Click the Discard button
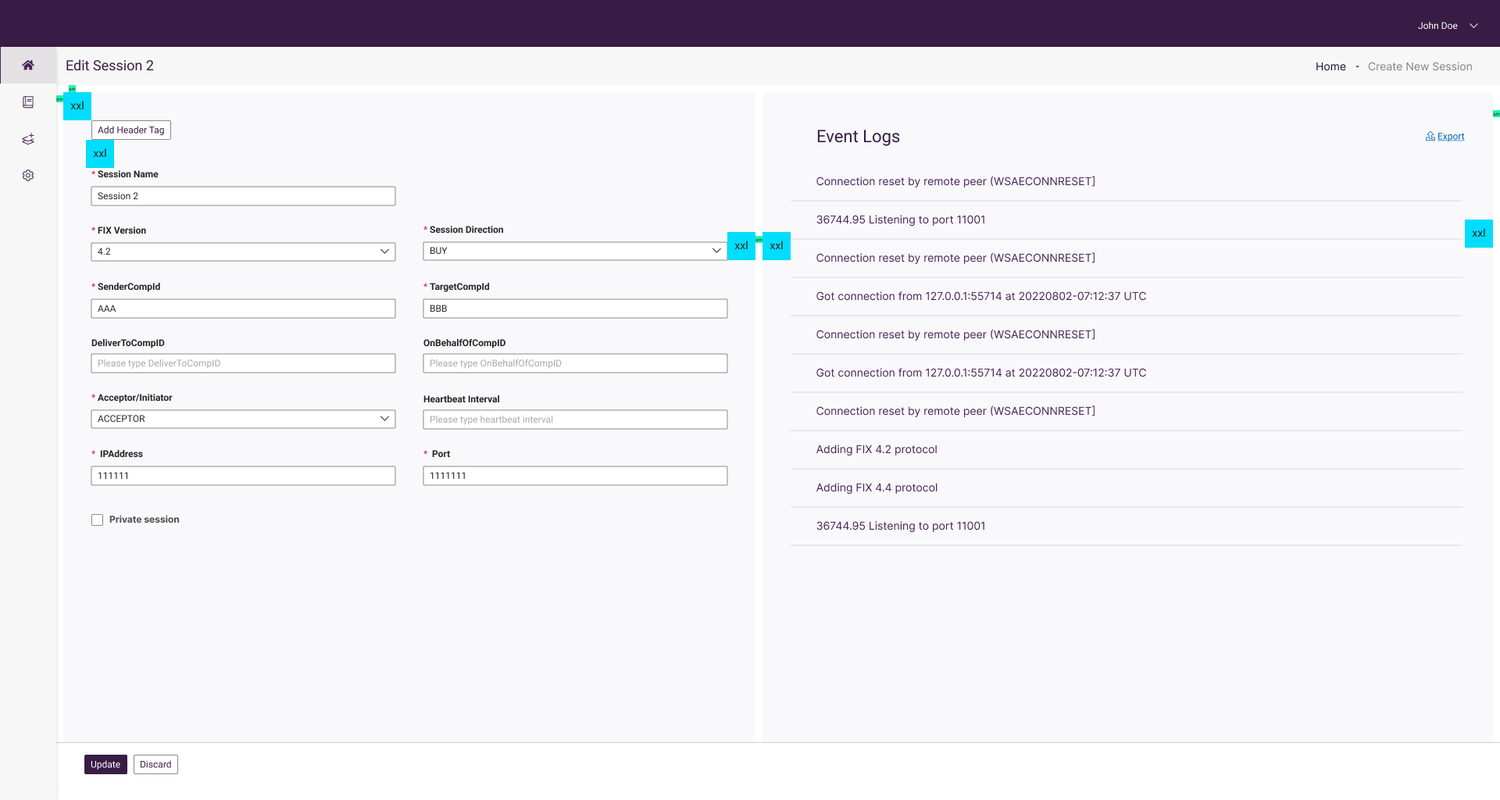The width and height of the screenshot is (1500, 800). pos(155,765)
